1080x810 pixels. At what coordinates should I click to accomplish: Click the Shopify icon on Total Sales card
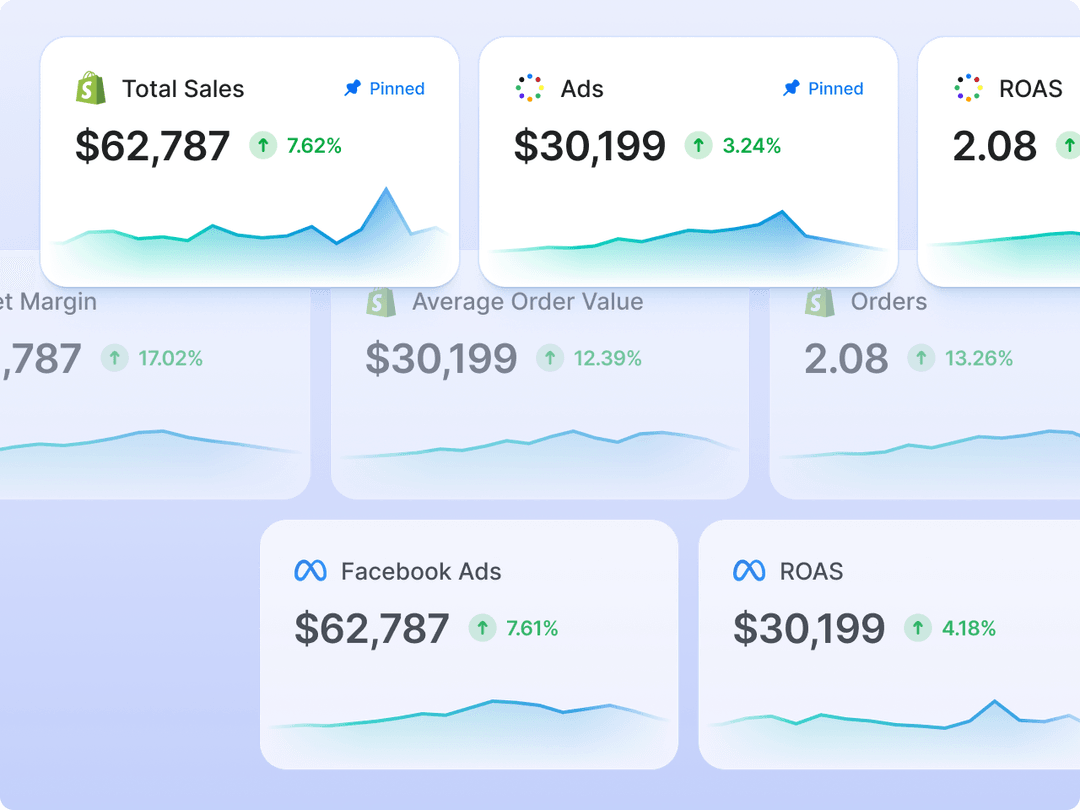91,88
